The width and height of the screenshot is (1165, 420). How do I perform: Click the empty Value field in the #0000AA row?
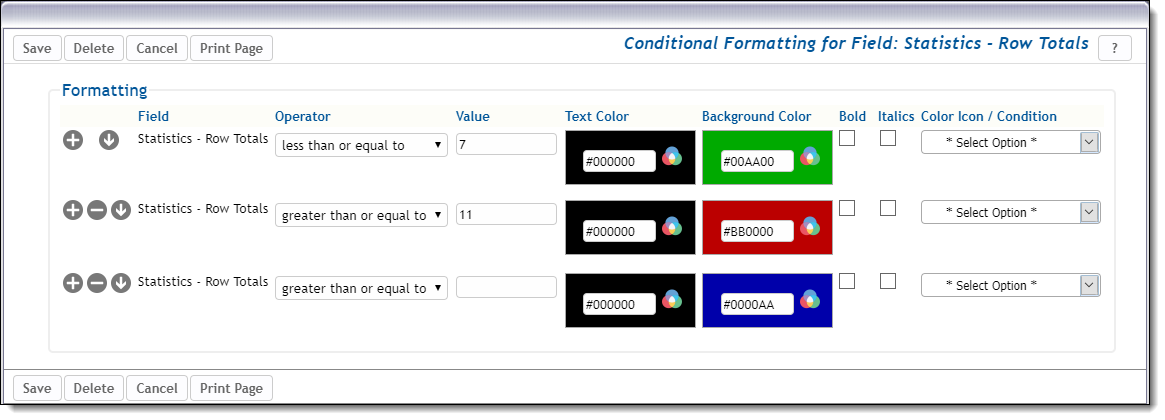click(x=506, y=287)
